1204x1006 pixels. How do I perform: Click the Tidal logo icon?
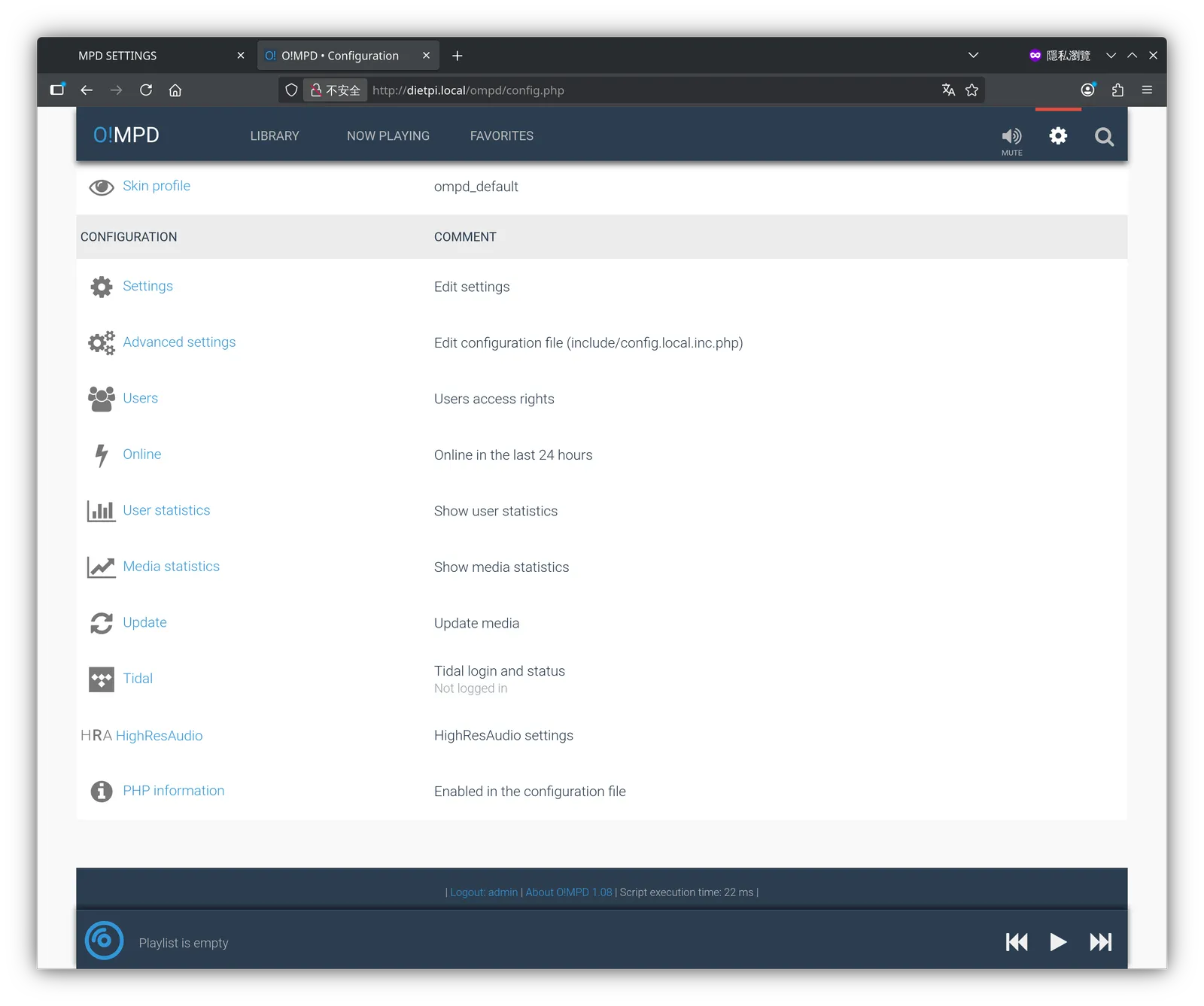click(x=102, y=679)
